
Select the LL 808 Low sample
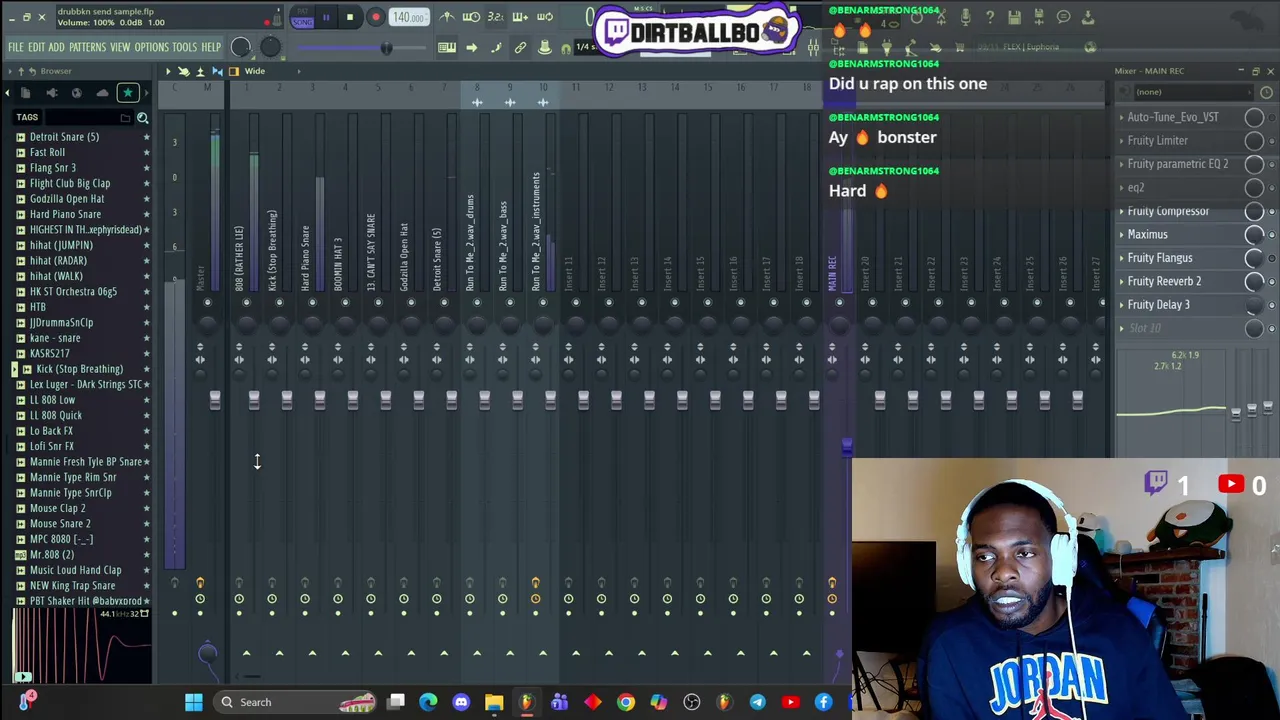pyautogui.click(x=52, y=400)
